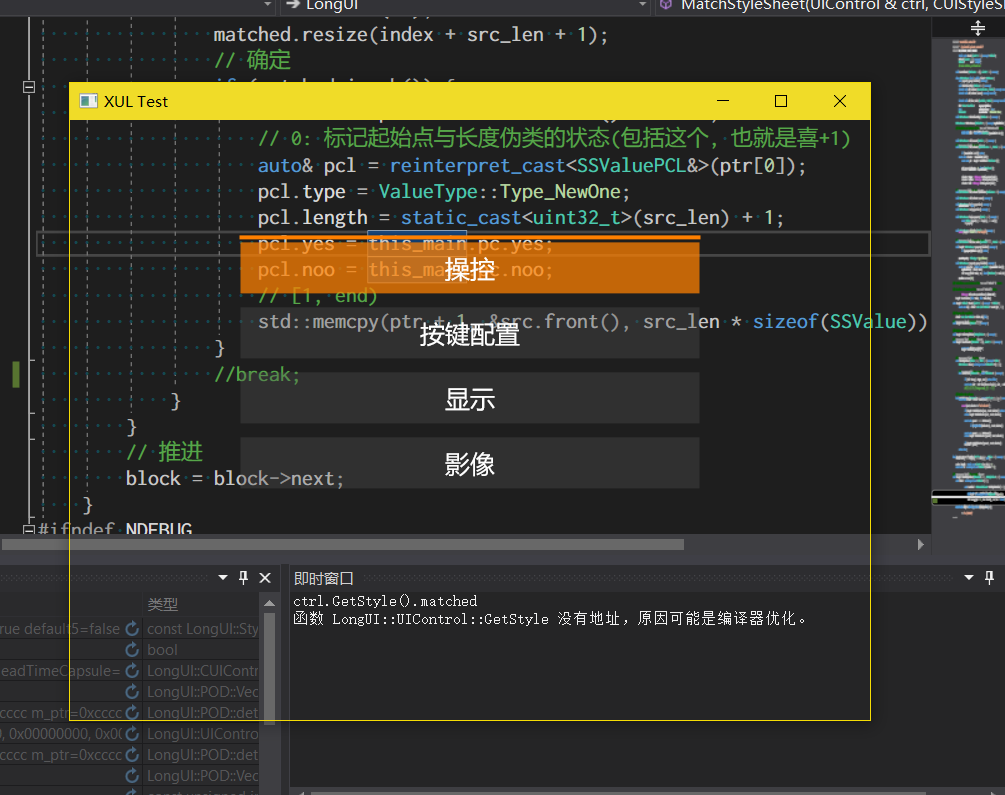Click the 即时窗口 panel title
The height and width of the screenshot is (795, 1005).
(x=324, y=578)
